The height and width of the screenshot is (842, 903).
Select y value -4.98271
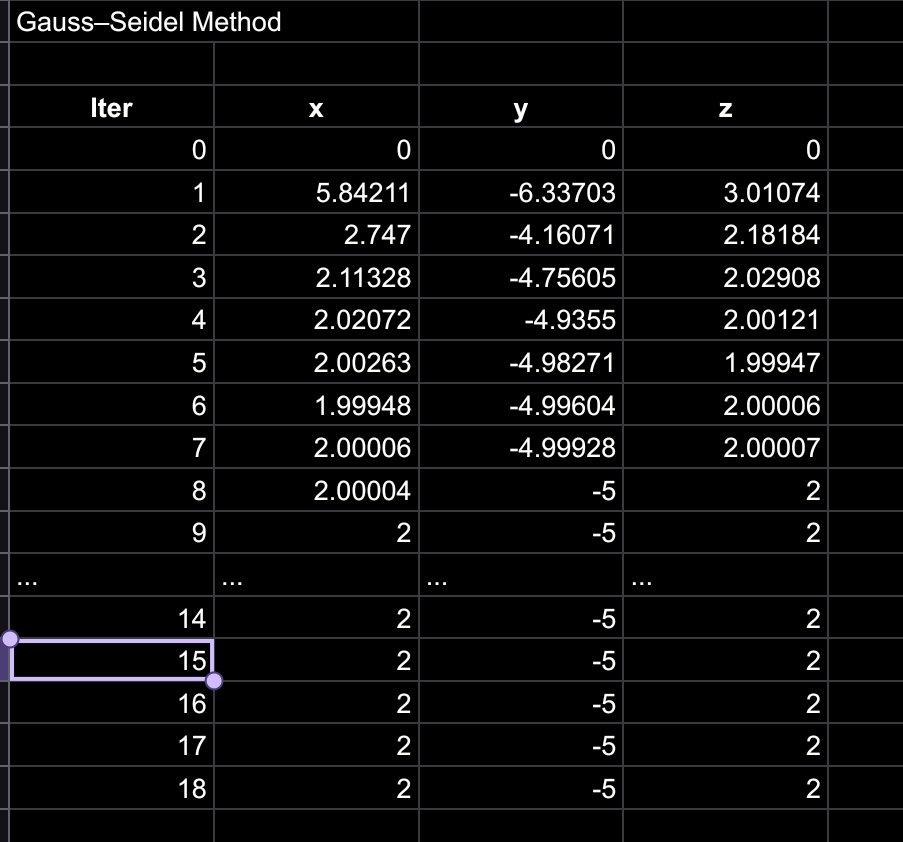pos(521,362)
